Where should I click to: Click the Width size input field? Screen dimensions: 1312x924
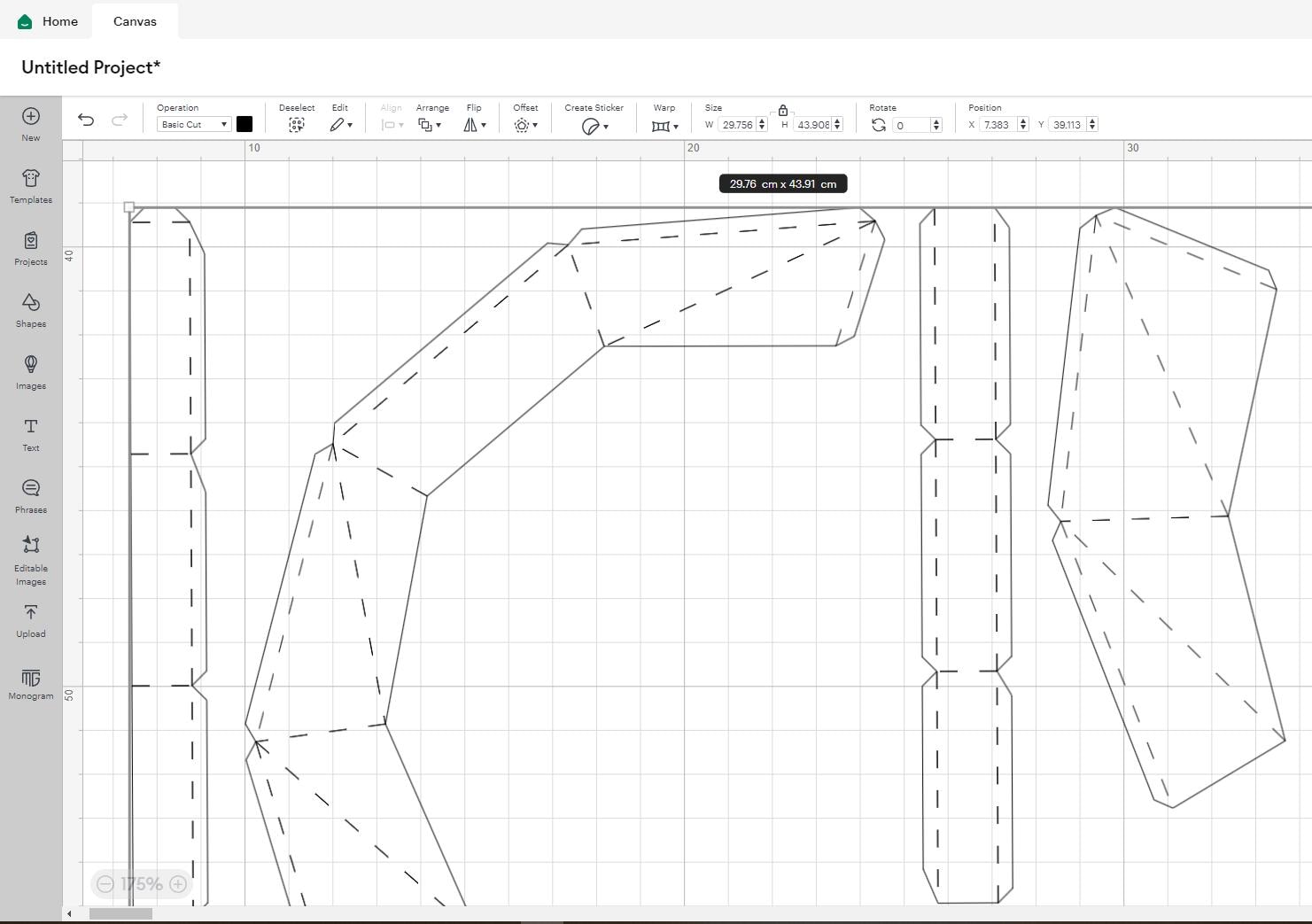(737, 125)
